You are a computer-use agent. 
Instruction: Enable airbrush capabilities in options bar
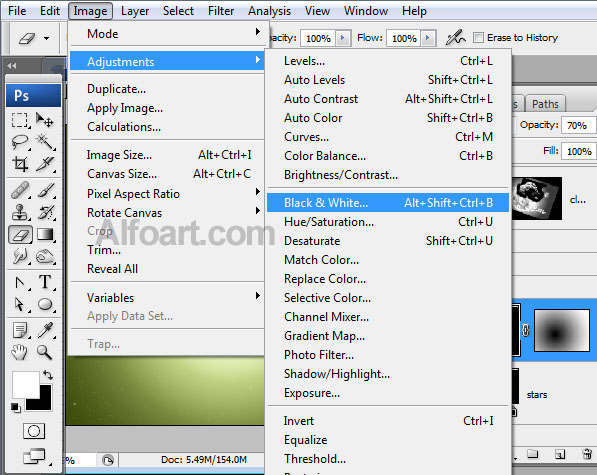(x=455, y=38)
